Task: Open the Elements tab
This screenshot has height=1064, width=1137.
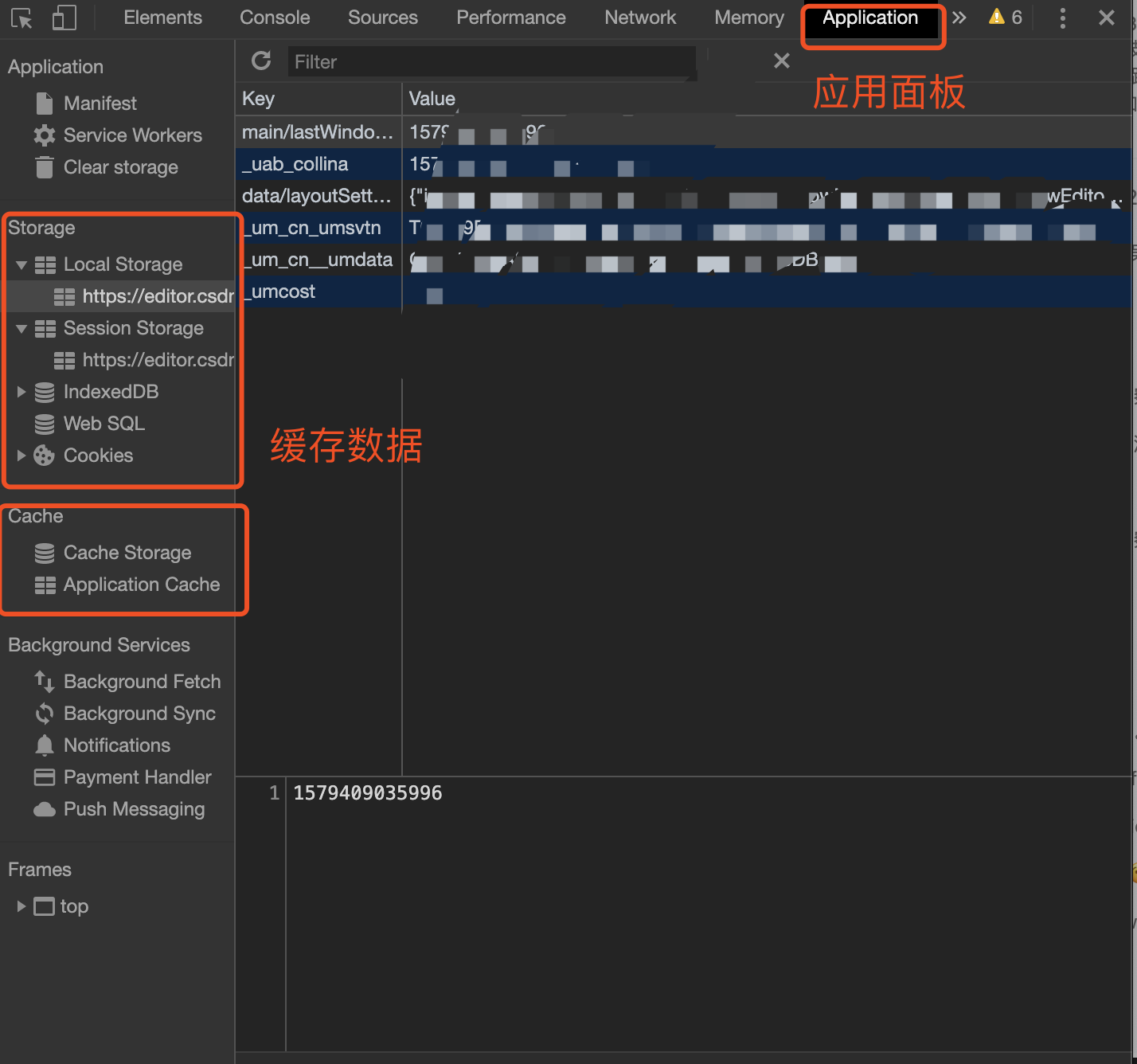Action: point(162,18)
